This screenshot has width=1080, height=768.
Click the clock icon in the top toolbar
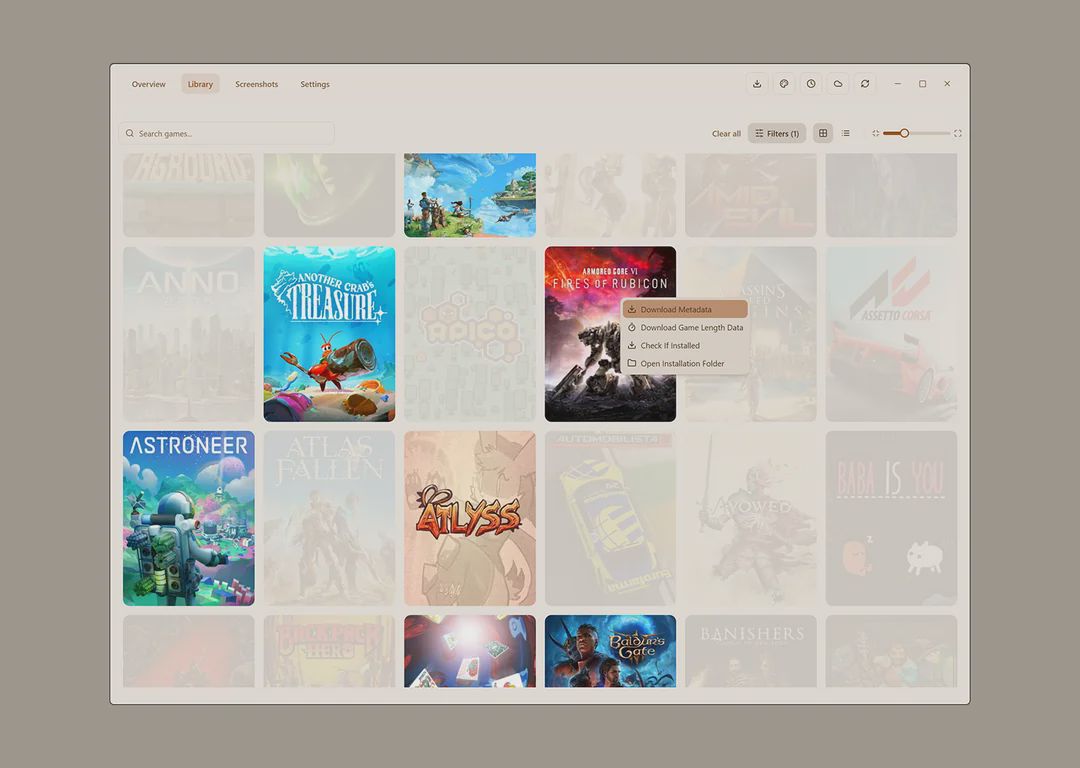pos(811,84)
